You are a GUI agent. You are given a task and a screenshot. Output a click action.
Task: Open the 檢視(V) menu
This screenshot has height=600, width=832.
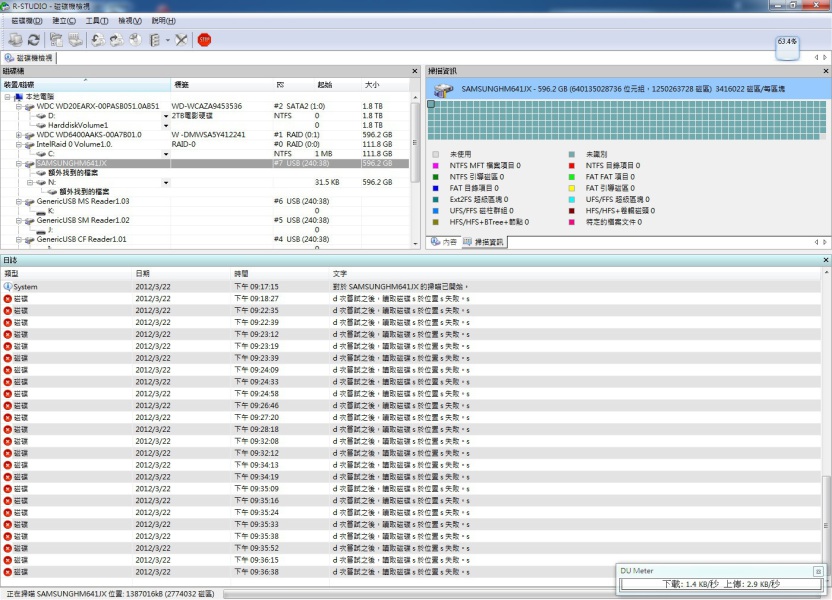[129, 21]
